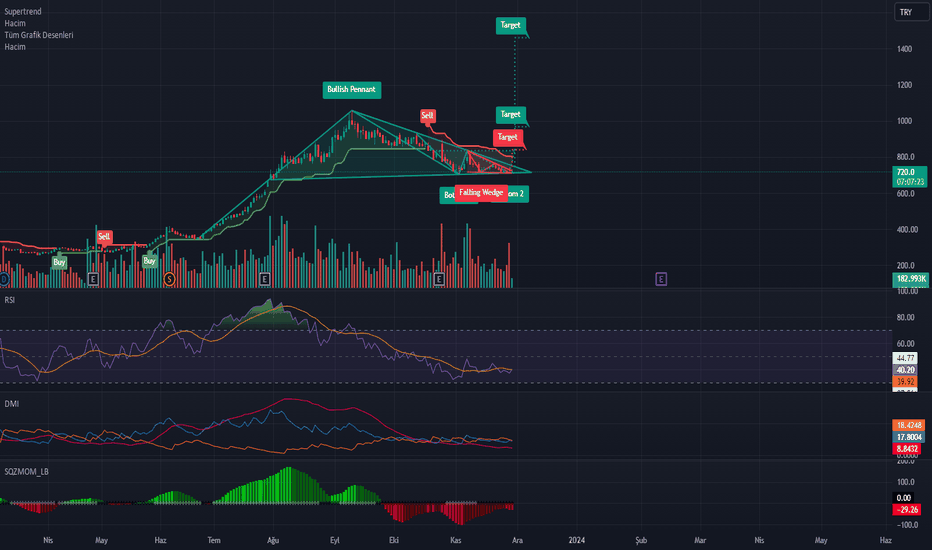Select the Supertrend indicator legend
This screenshot has height=550, width=932.
coord(23,11)
